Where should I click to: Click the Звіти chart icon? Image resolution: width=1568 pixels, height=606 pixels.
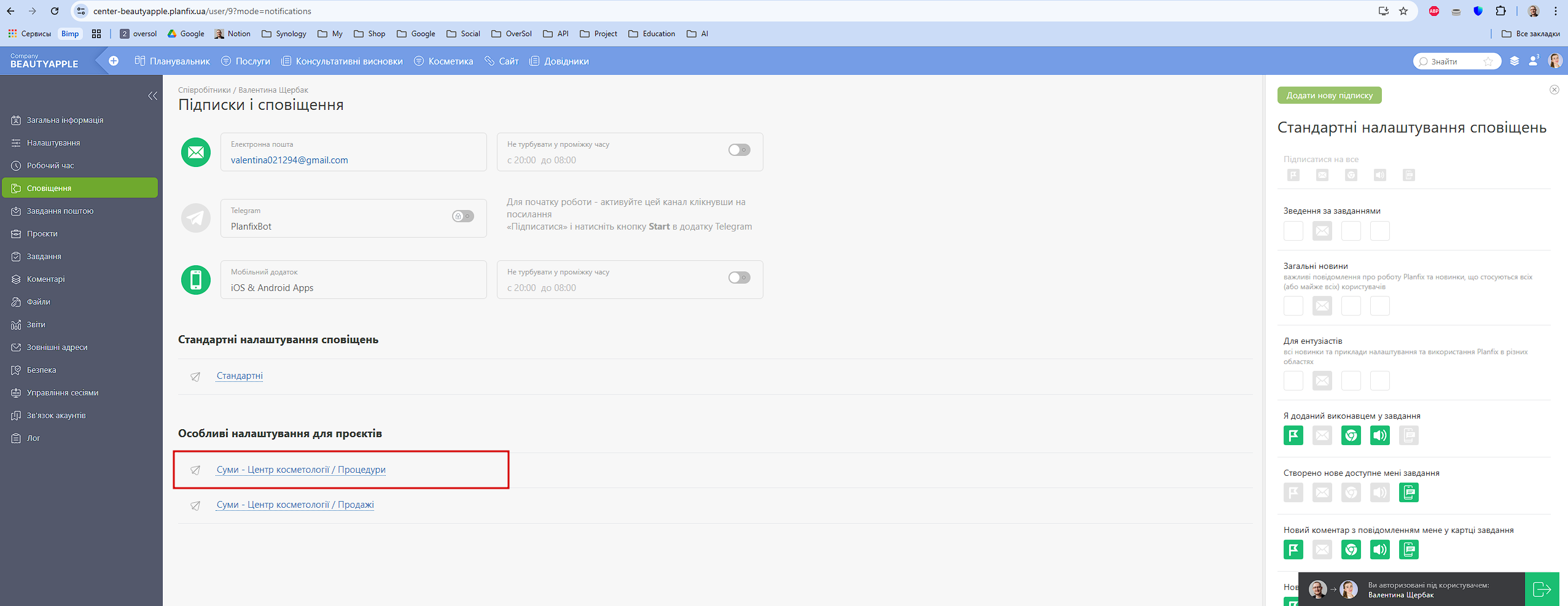pos(17,324)
